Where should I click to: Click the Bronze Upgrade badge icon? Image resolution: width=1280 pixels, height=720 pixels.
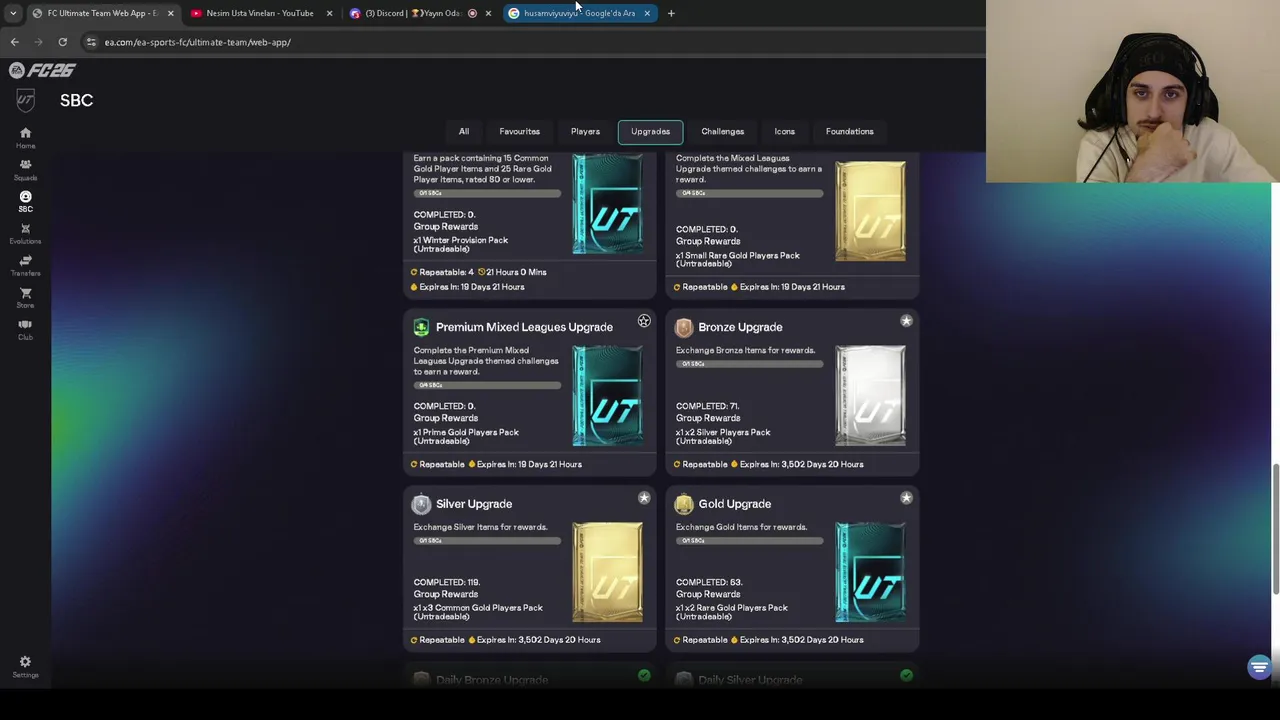coord(684,327)
